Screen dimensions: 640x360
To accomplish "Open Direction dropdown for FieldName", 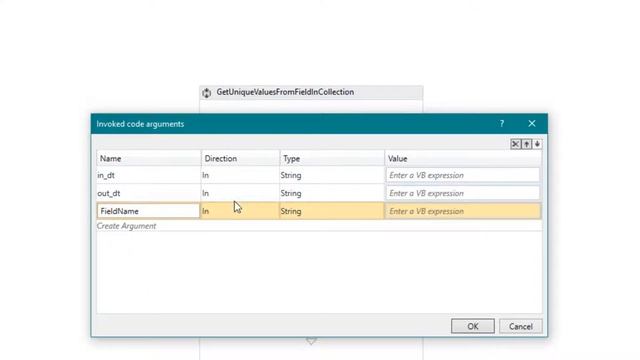I will (x=240, y=211).
